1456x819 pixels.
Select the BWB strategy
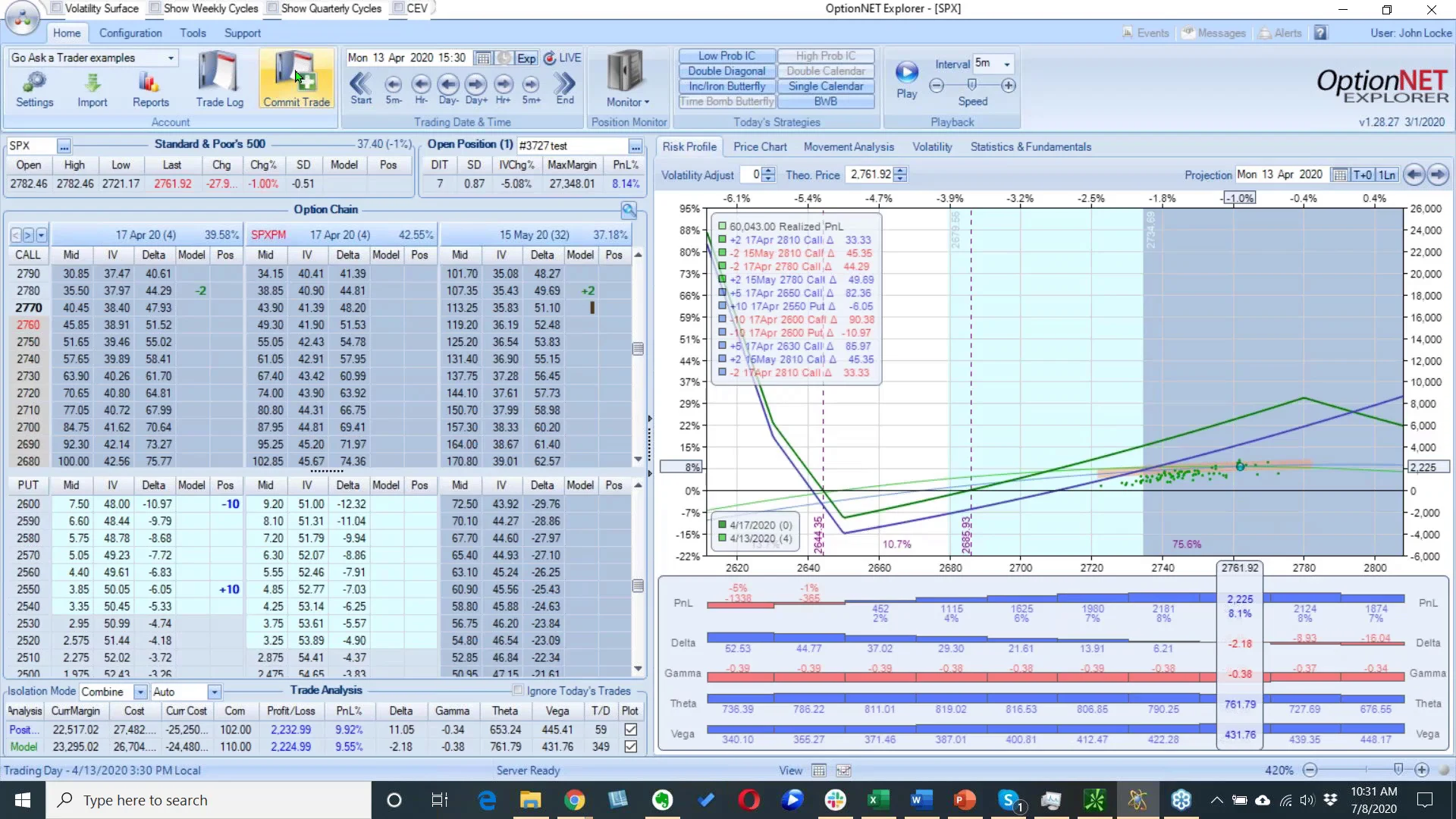[826, 102]
